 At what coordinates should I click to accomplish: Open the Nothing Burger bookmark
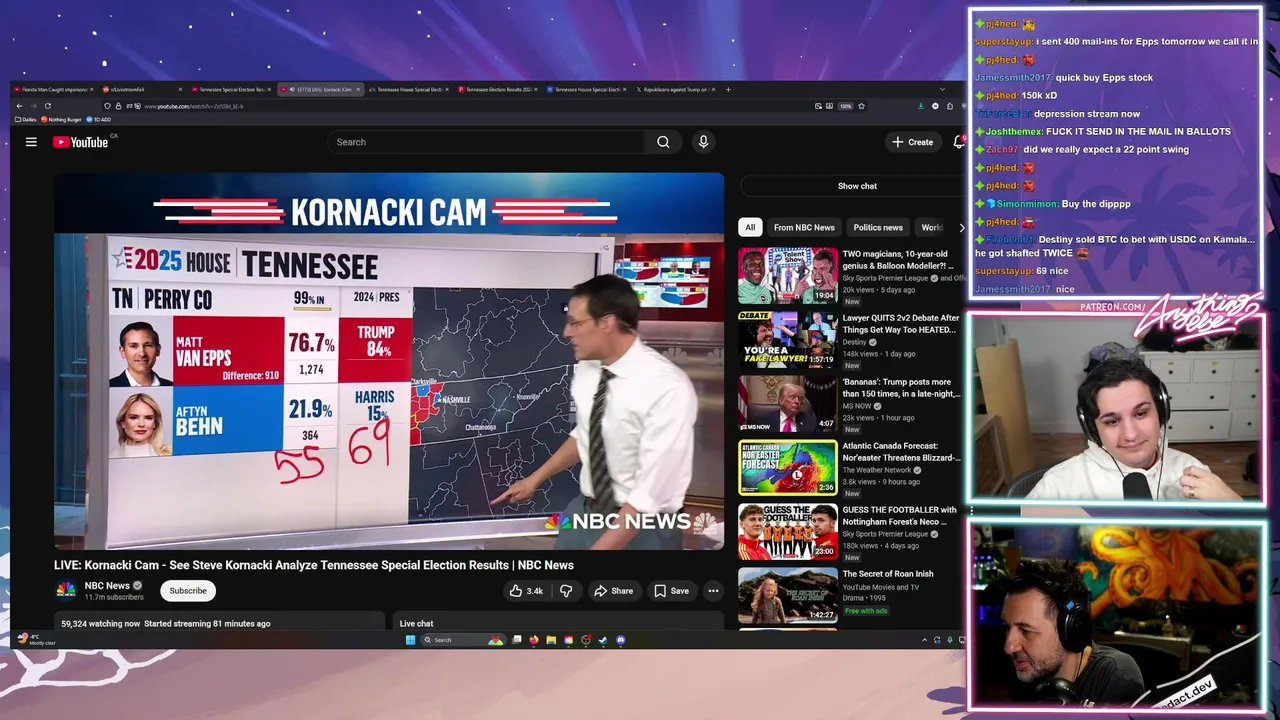tap(61, 119)
